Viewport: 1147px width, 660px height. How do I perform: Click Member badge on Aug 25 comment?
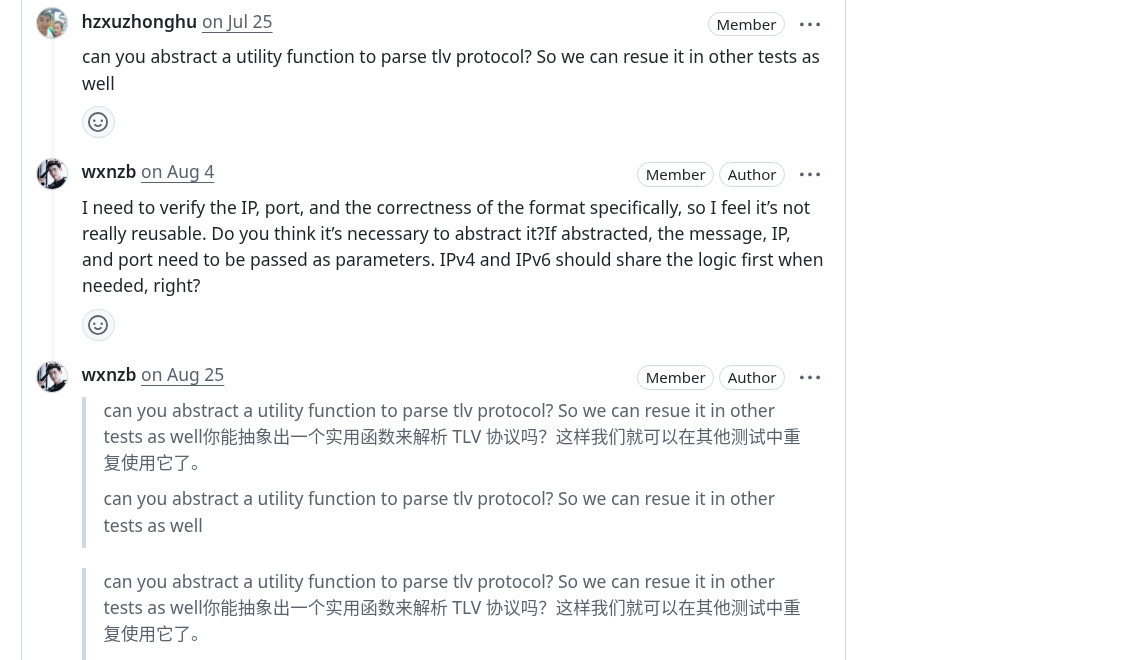pyautogui.click(x=675, y=377)
